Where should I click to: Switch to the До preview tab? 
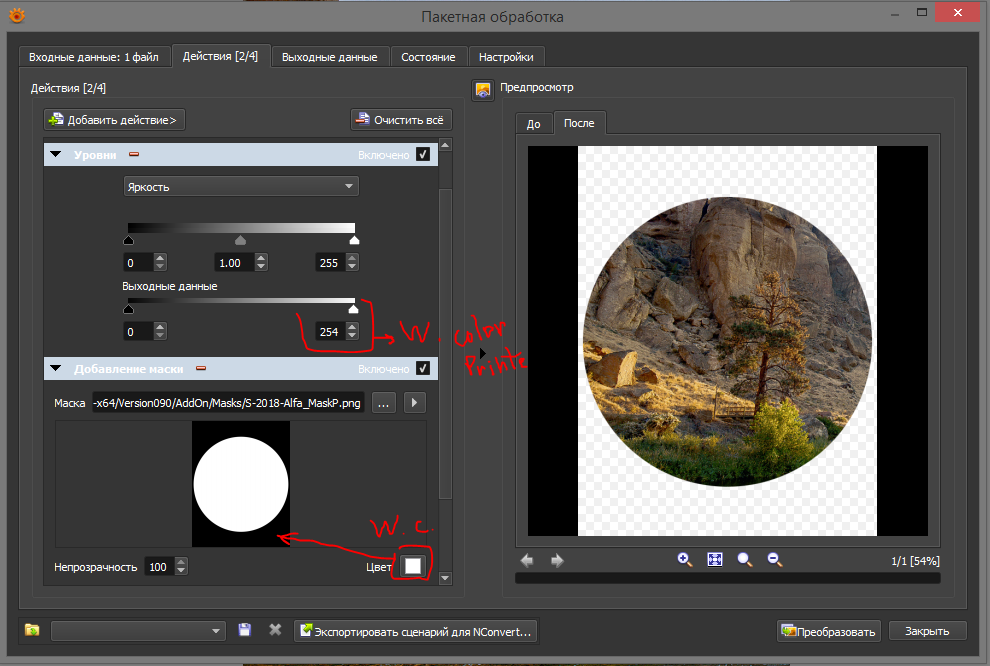tap(534, 123)
